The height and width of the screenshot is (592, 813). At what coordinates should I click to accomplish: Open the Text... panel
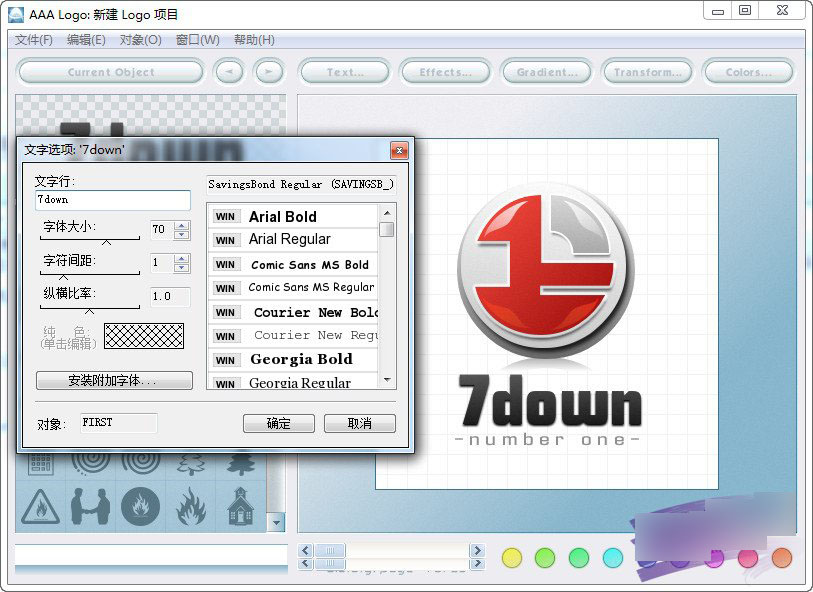coord(345,72)
